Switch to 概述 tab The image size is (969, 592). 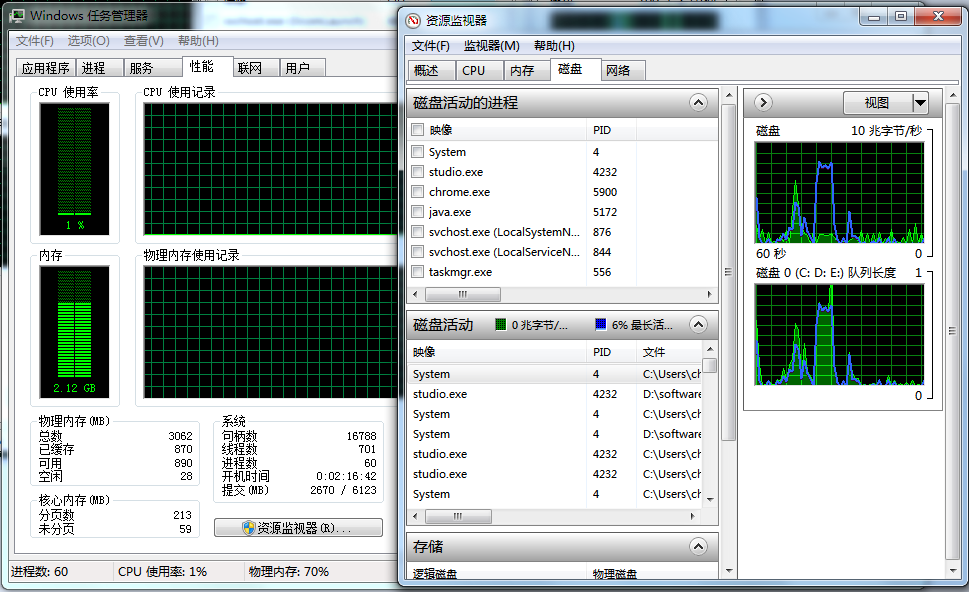point(431,70)
